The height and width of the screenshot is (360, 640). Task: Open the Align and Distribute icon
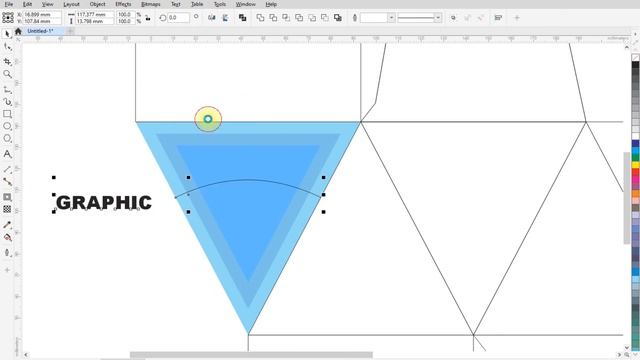point(498,18)
